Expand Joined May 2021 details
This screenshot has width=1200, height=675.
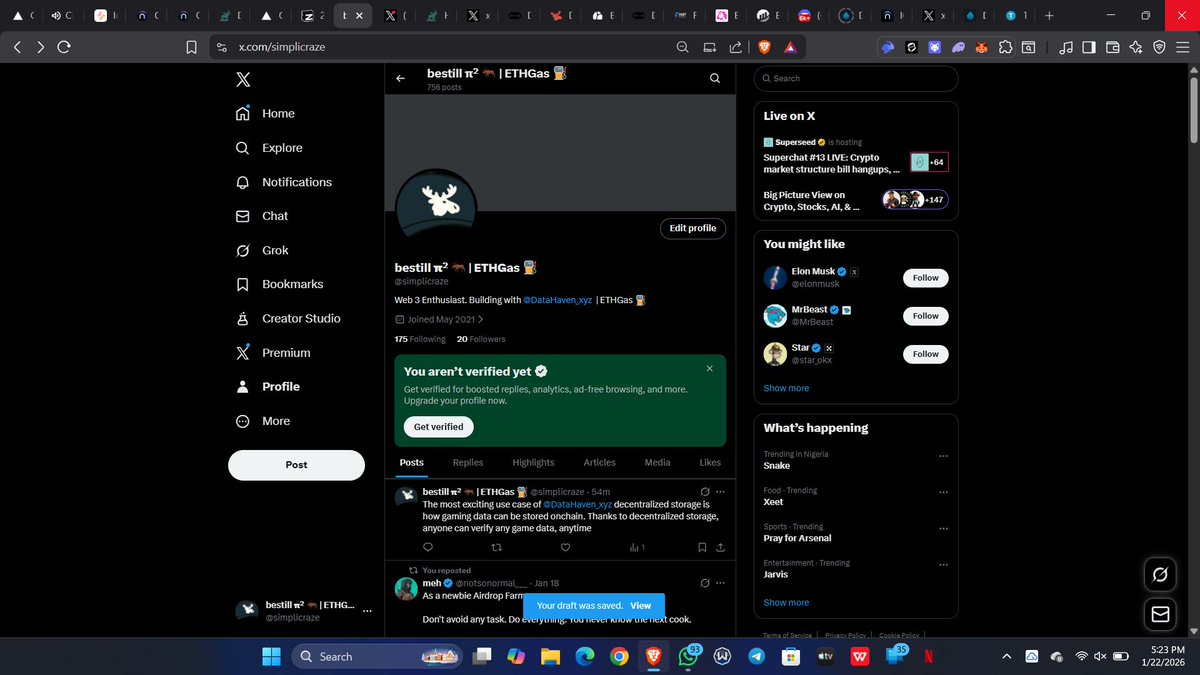(439, 320)
